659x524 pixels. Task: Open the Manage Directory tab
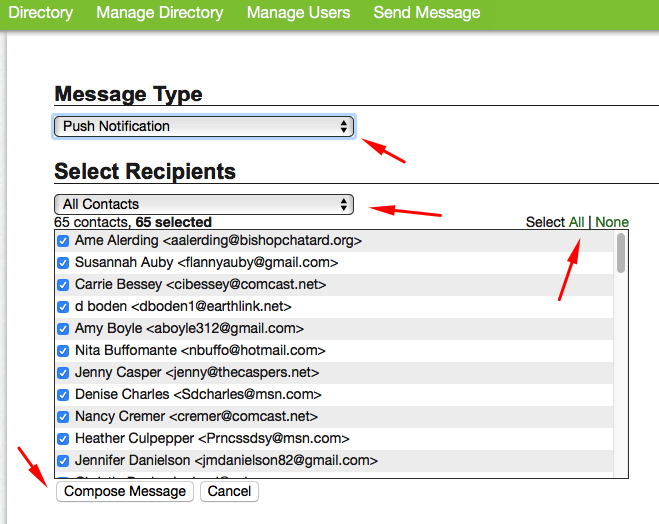(x=159, y=13)
